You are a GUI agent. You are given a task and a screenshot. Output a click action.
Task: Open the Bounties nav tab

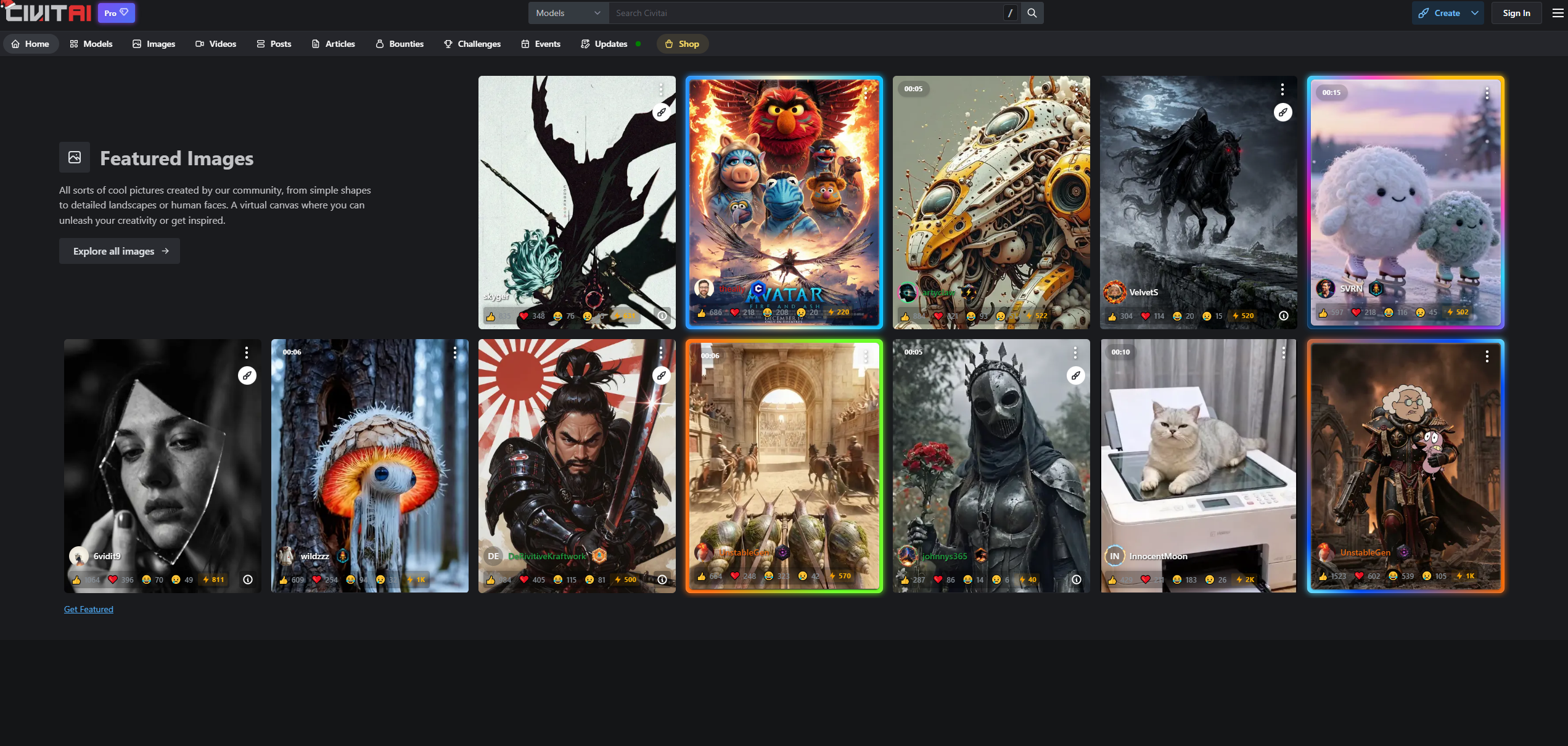tap(400, 44)
